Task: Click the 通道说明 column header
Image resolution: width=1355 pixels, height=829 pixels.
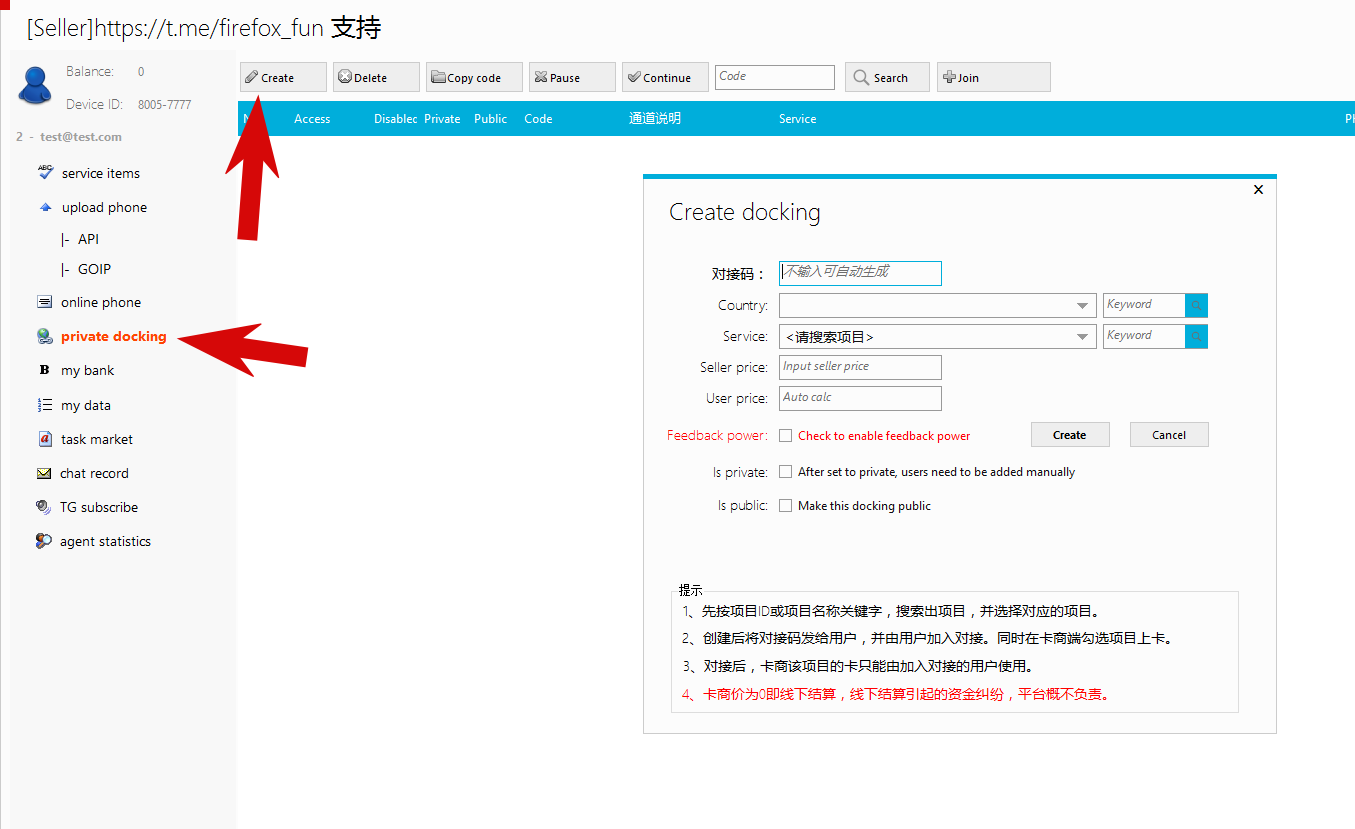Action: [x=655, y=118]
